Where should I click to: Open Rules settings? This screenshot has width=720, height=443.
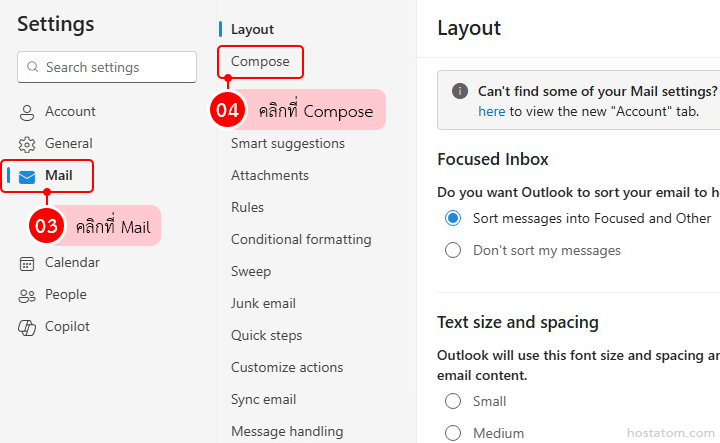click(x=247, y=207)
